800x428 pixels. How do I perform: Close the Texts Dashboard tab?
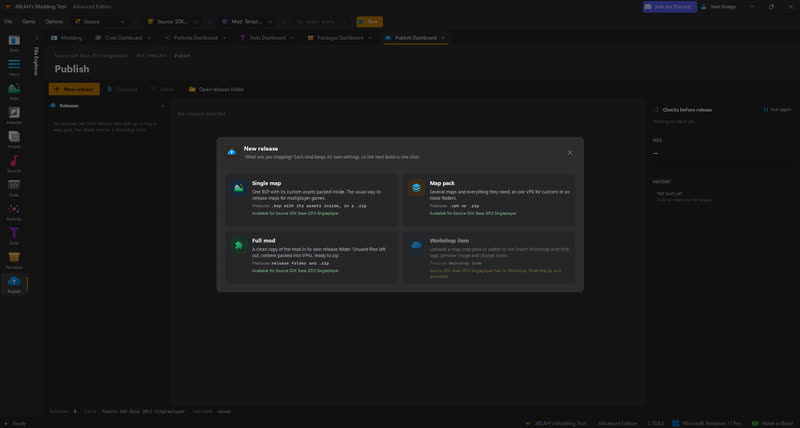[292, 38]
